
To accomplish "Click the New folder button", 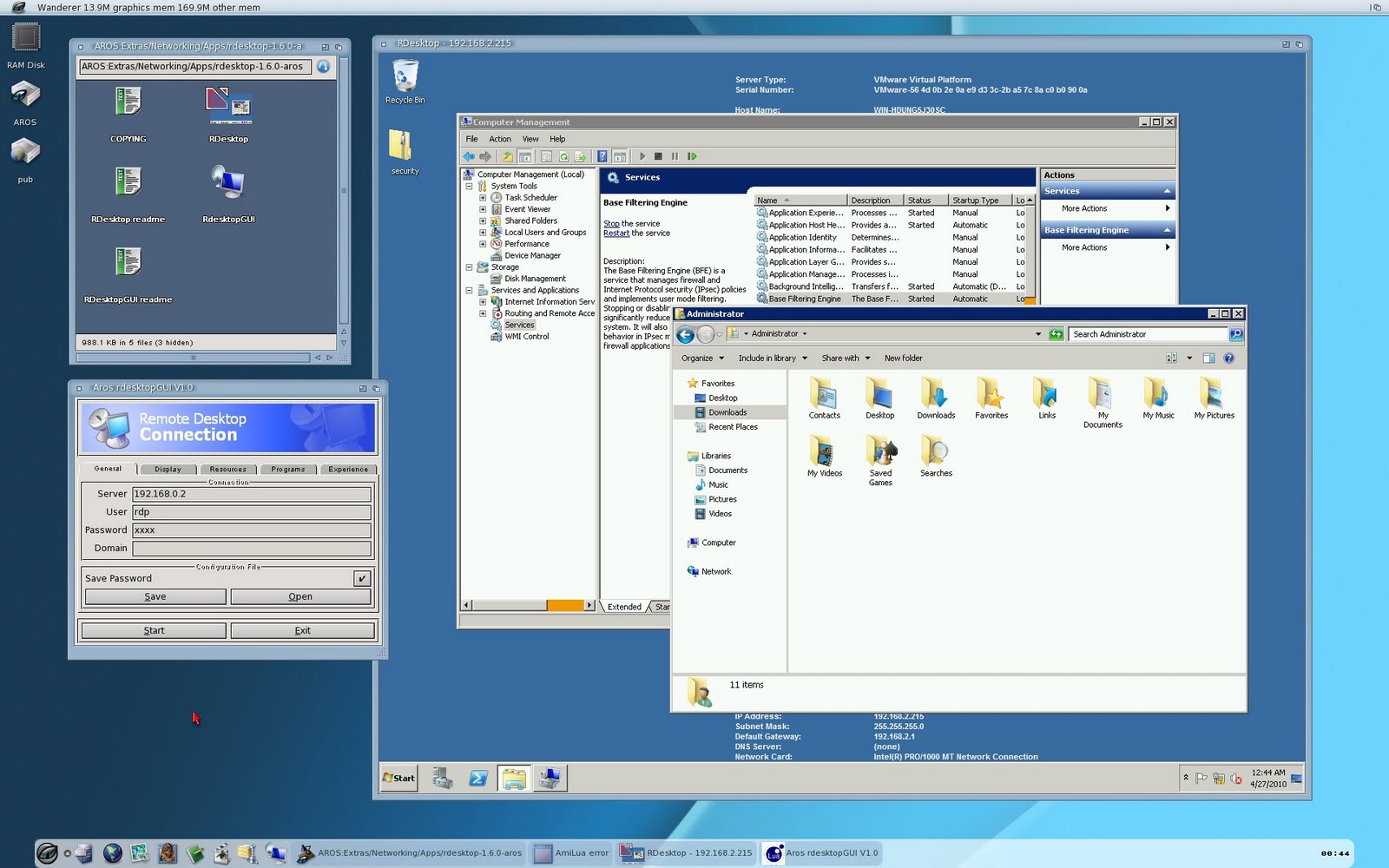I will 903,358.
